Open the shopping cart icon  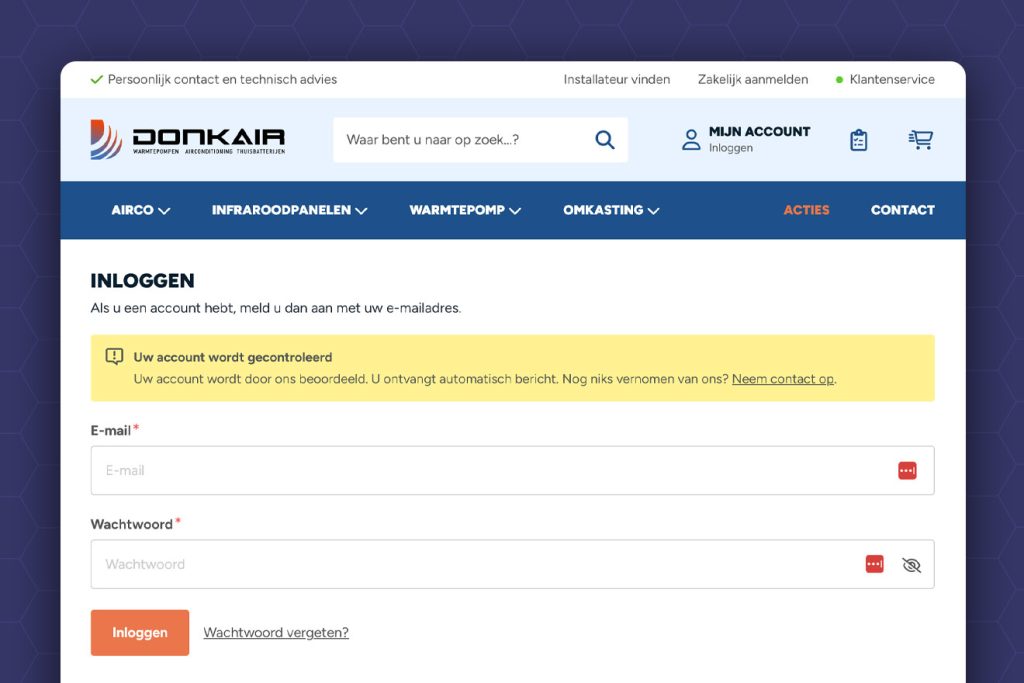[x=920, y=140]
